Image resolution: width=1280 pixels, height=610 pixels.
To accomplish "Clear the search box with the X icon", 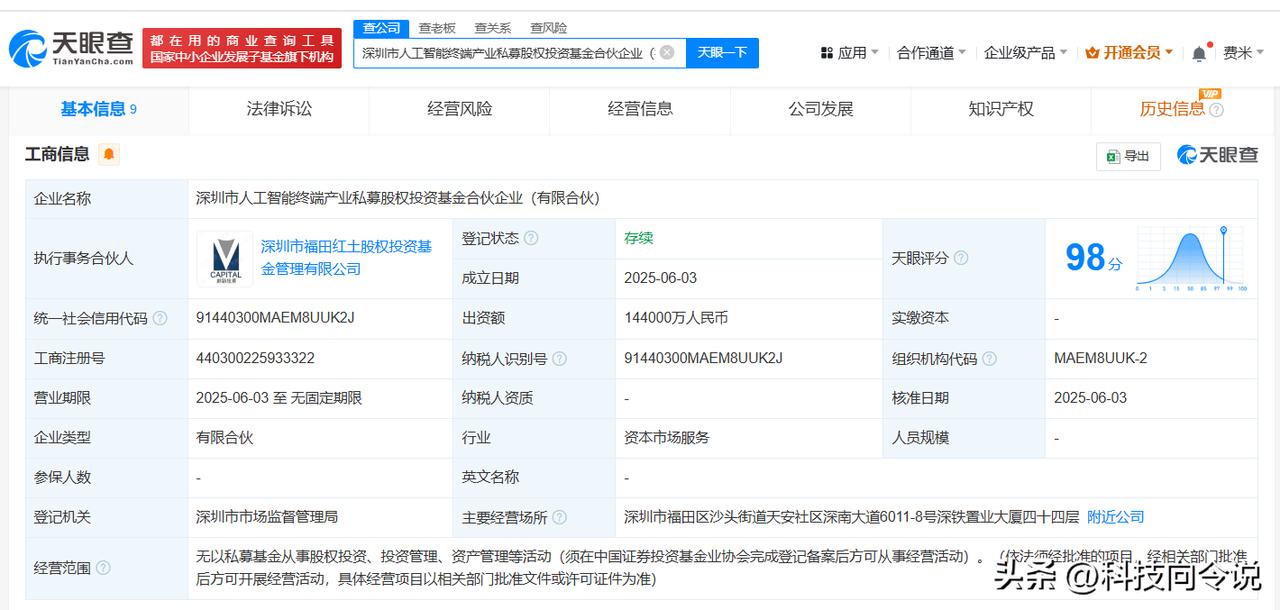I will 667,52.
